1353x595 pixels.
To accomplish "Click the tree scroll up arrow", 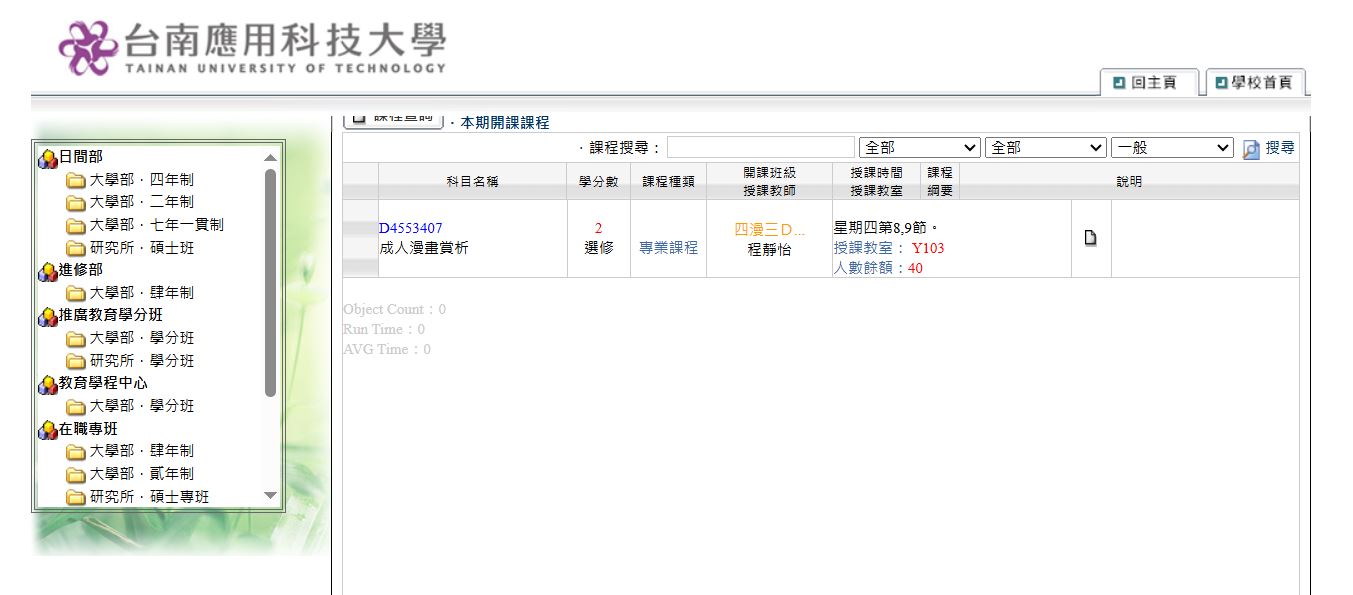I will point(270,157).
